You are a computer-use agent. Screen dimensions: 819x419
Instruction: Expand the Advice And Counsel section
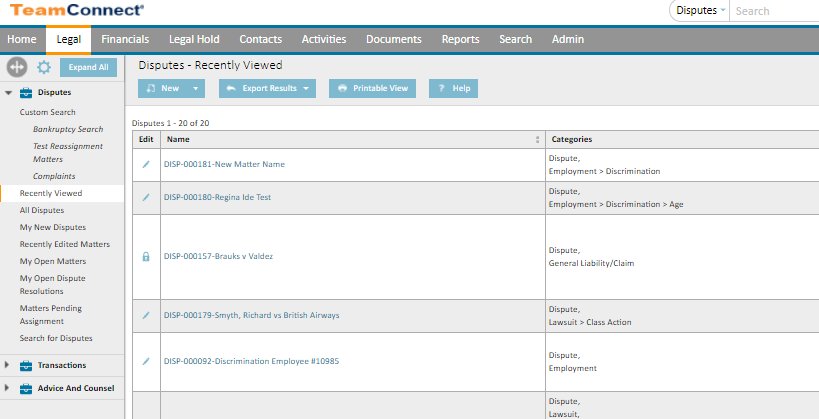[x=7, y=388]
